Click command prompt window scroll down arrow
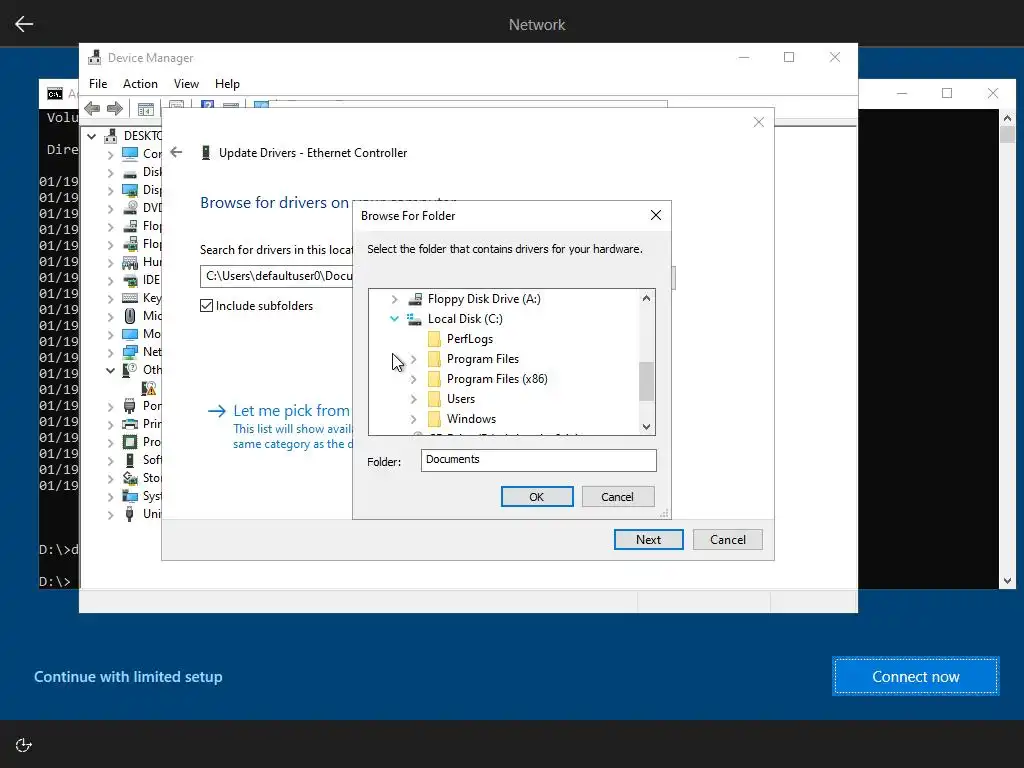Image resolution: width=1024 pixels, height=768 pixels. (x=1007, y=581)
